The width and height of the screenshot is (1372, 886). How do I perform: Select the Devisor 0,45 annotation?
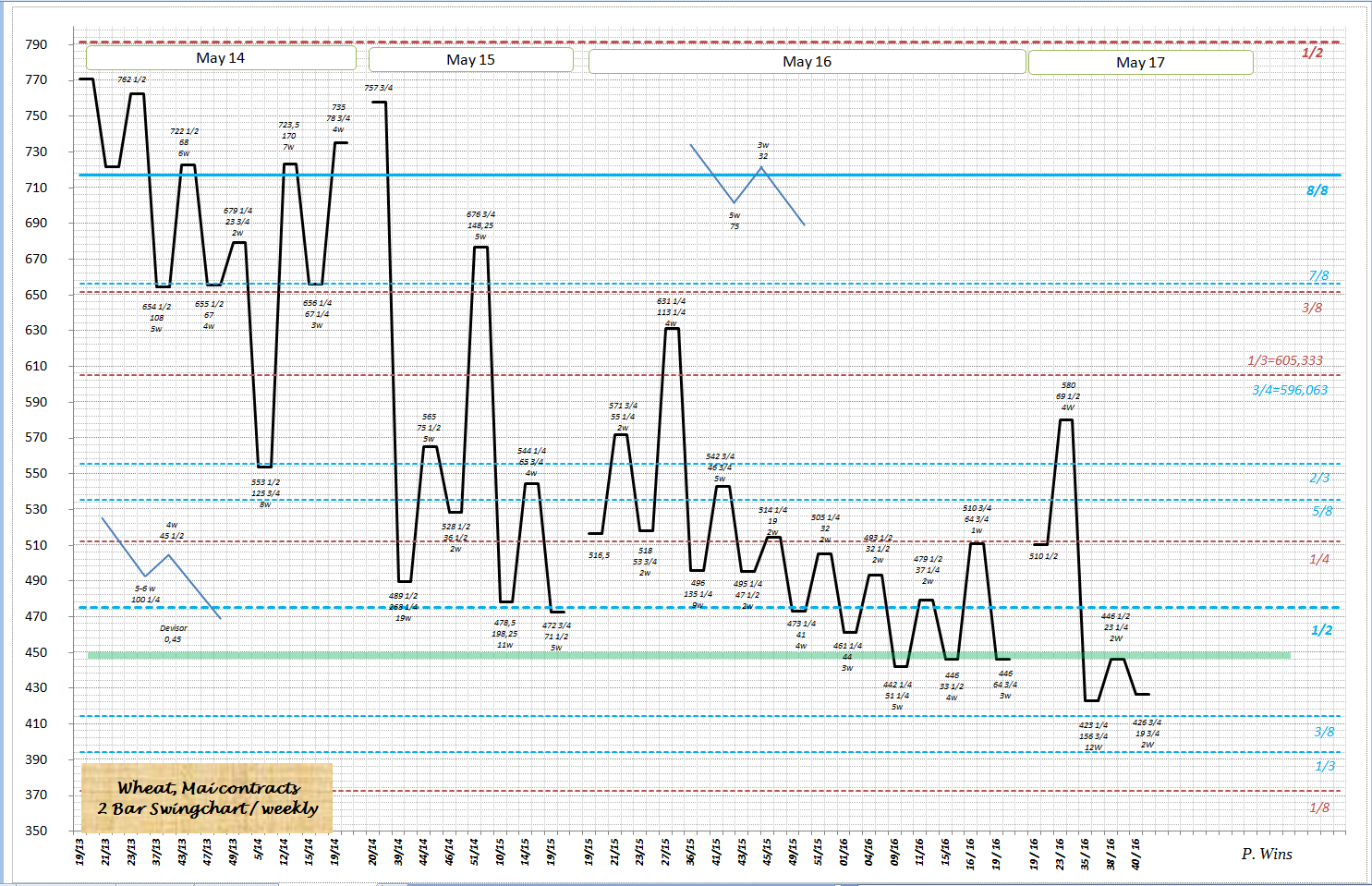tap(173, 634)
